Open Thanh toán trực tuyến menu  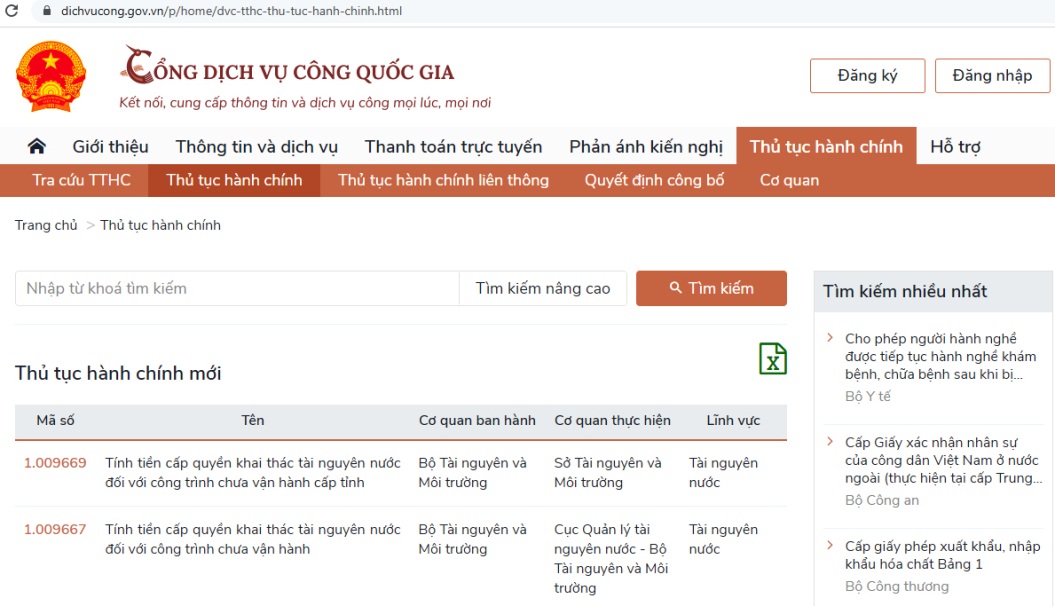coord(453,147)
